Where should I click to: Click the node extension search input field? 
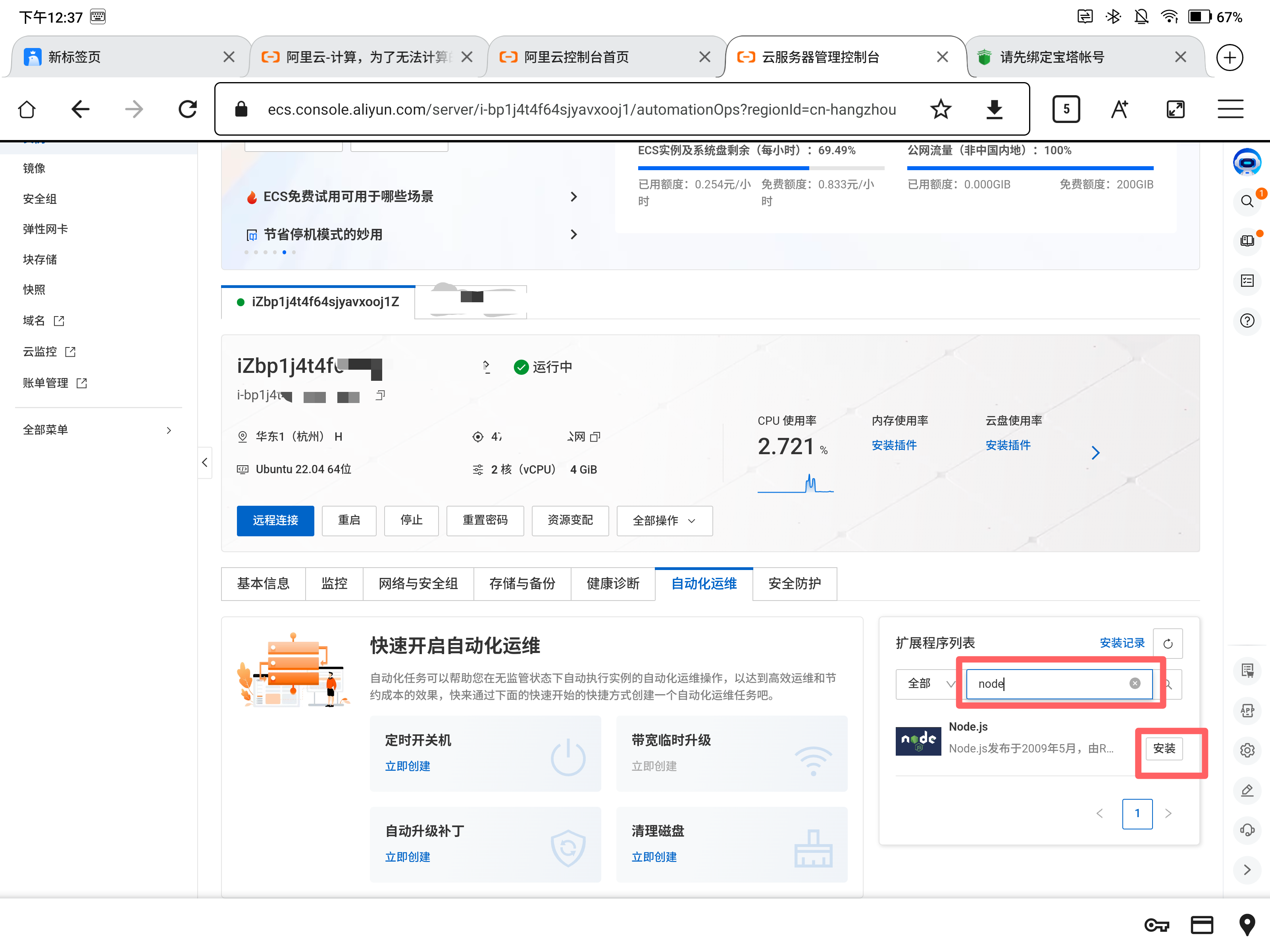[x=1056, y=683]
